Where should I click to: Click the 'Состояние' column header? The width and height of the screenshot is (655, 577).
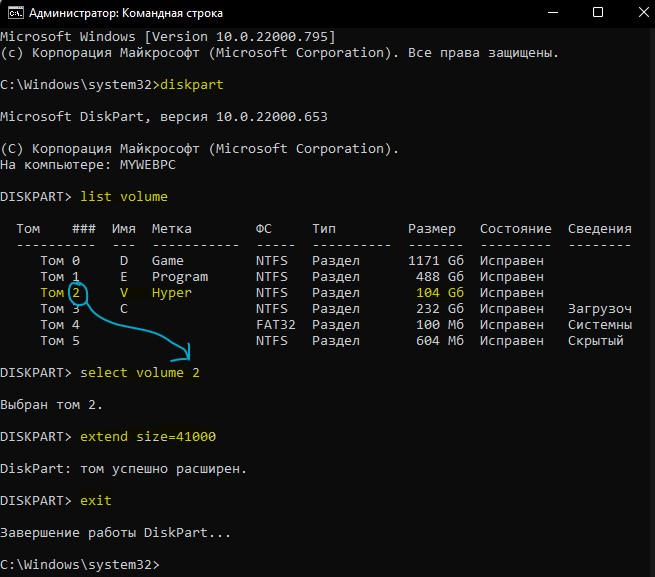[515, 229]
